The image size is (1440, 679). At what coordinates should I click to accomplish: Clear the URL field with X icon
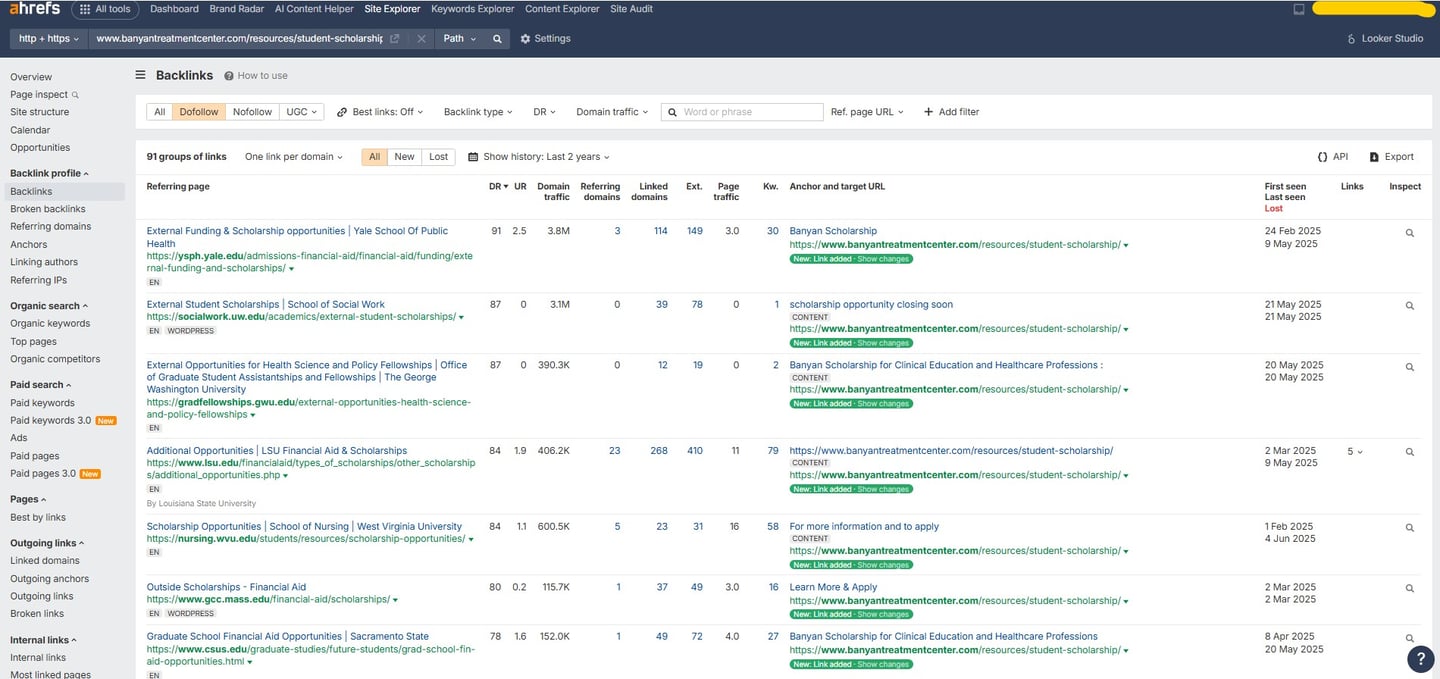[421, 39]
